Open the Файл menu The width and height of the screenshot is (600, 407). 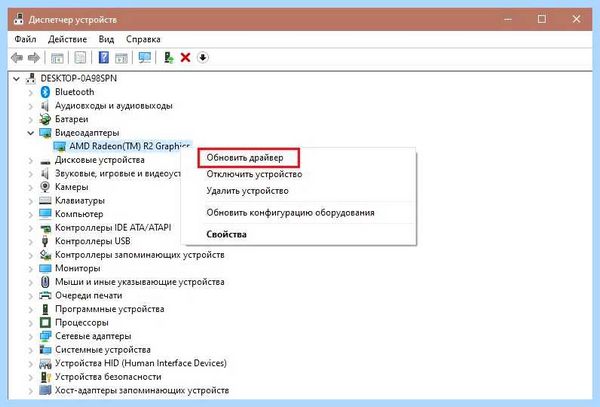pyautogui.click(x=25, y=39)
